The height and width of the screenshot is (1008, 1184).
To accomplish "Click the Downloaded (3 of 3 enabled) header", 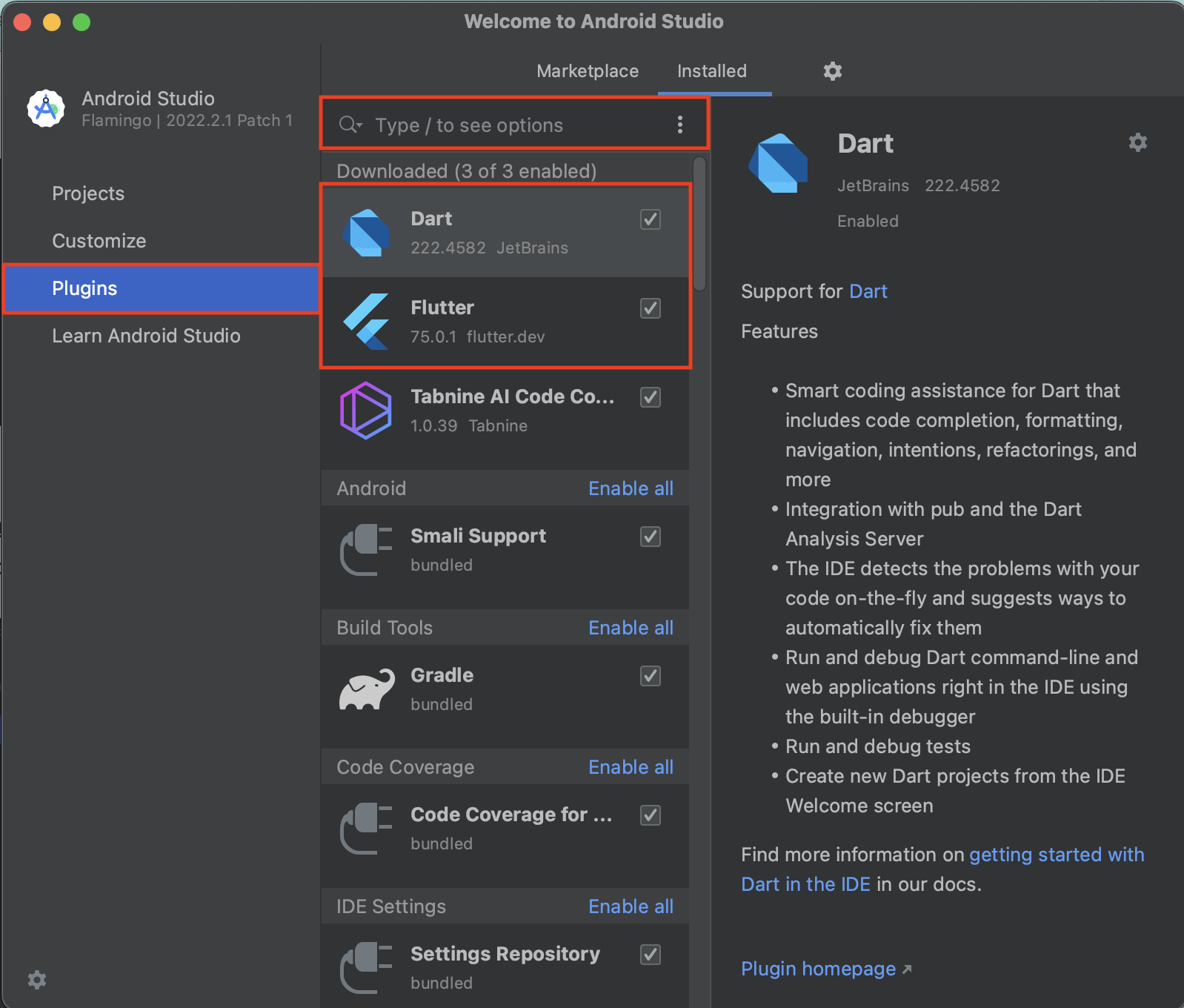I will [x=467, y=171].
